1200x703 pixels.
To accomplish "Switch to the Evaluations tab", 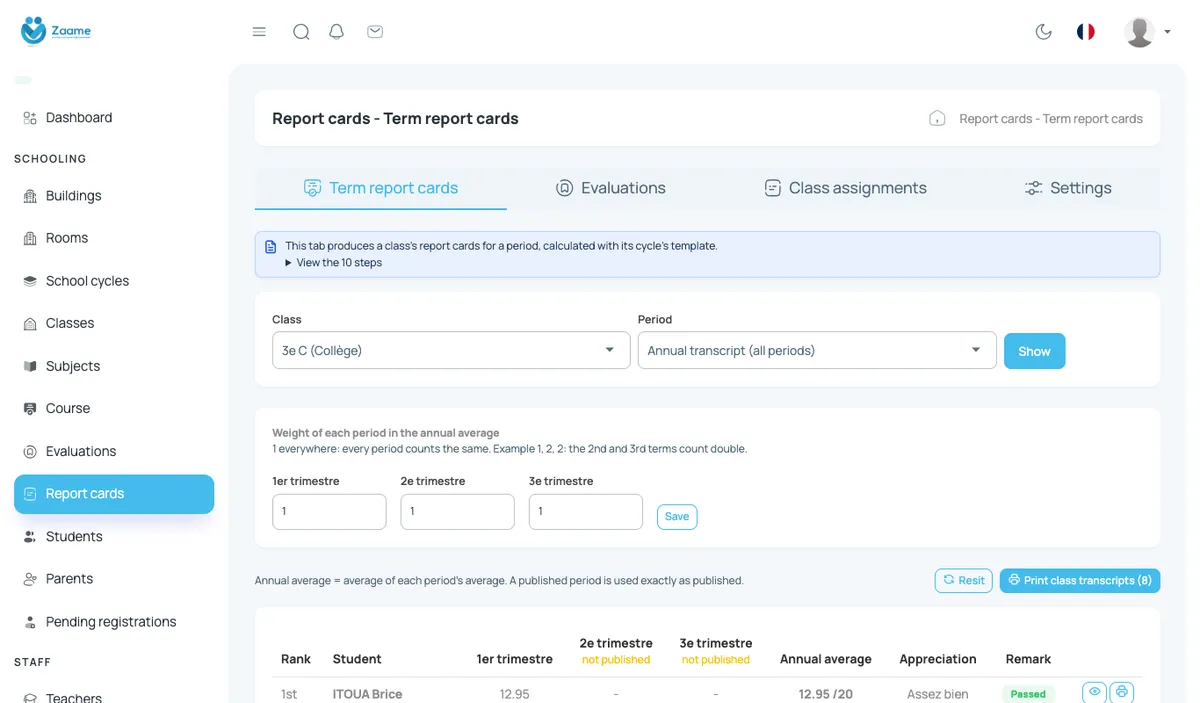I will coord(611,188).
